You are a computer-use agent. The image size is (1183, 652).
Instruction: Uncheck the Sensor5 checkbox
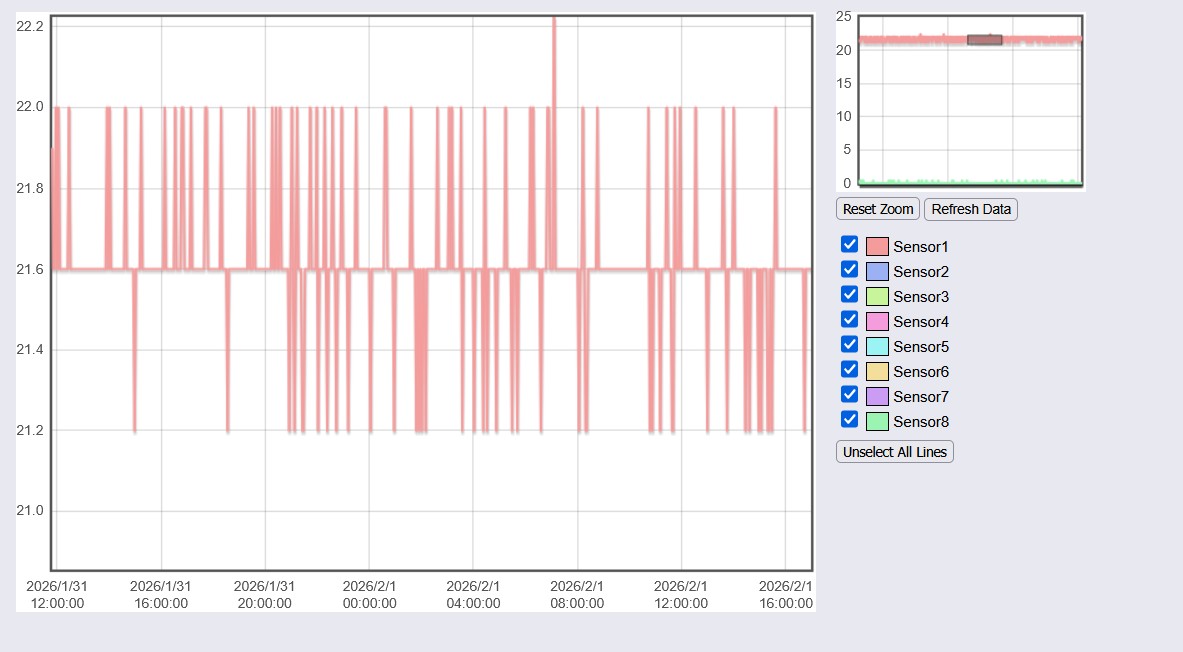pos(850,345)
